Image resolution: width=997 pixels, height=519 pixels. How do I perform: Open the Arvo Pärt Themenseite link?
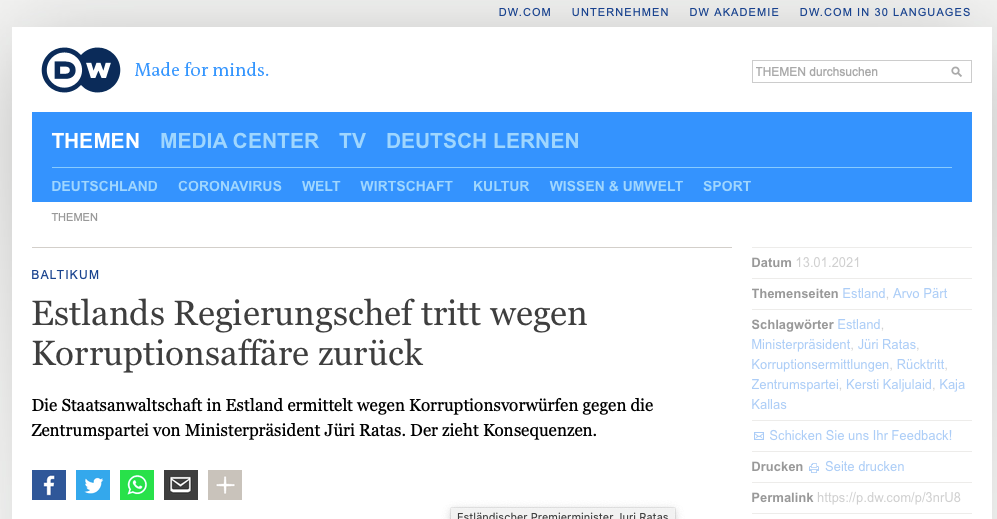(x=920, y=294)
